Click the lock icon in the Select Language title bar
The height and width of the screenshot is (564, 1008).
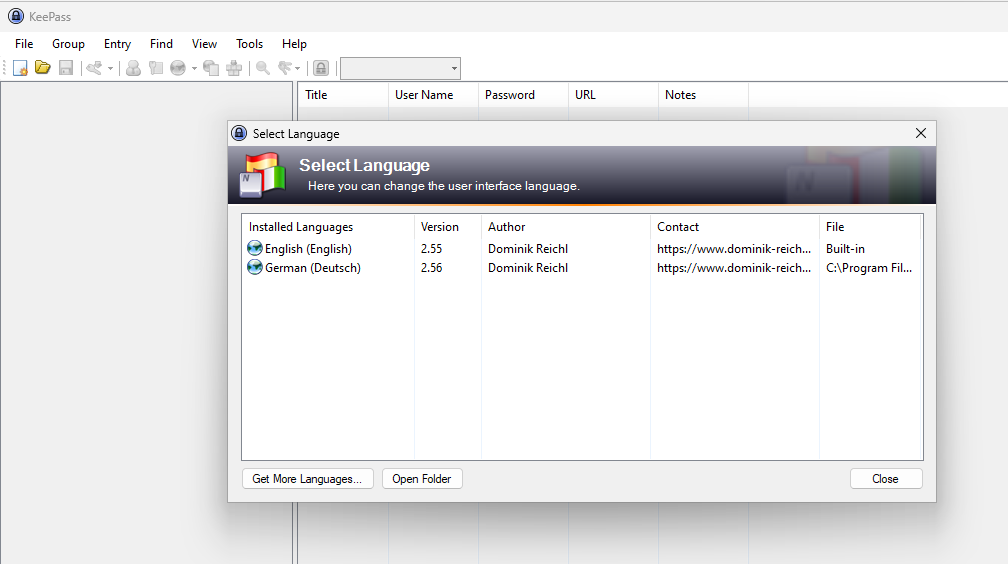tap(239, 133)
